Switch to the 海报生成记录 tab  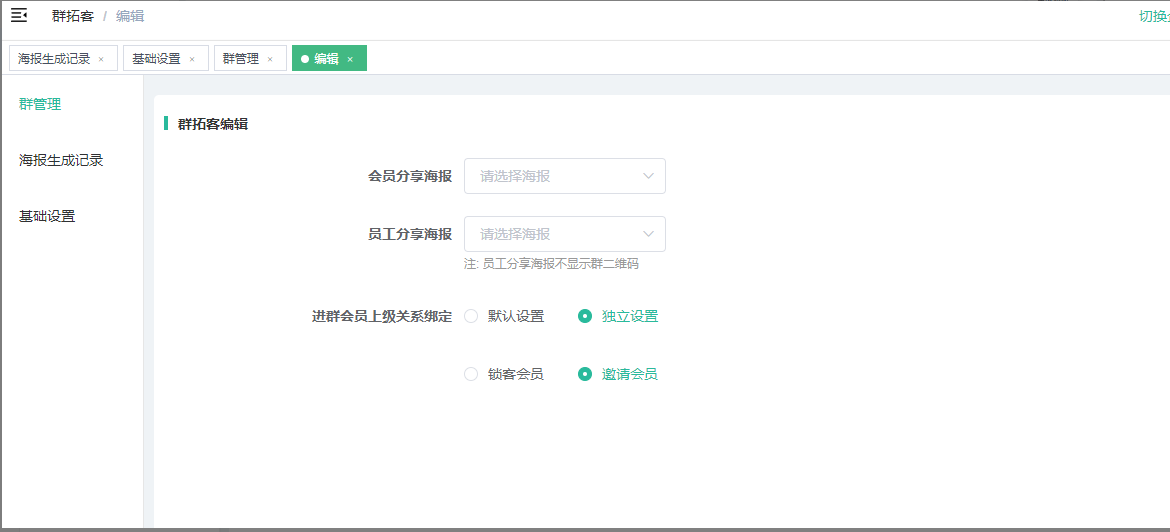(55, 59)
